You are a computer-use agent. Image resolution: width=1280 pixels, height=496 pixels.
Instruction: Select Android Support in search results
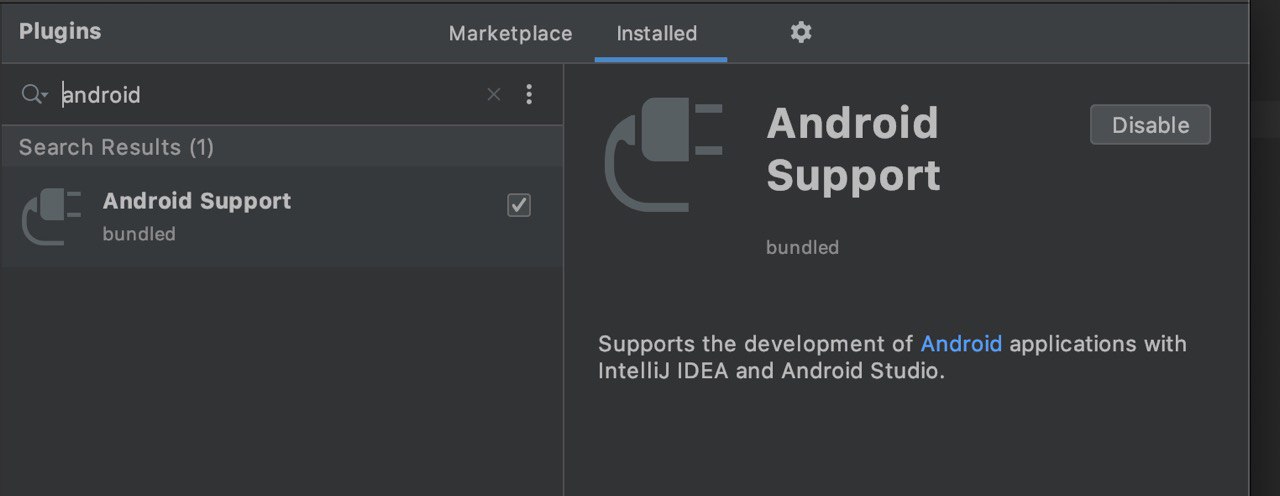282,217
